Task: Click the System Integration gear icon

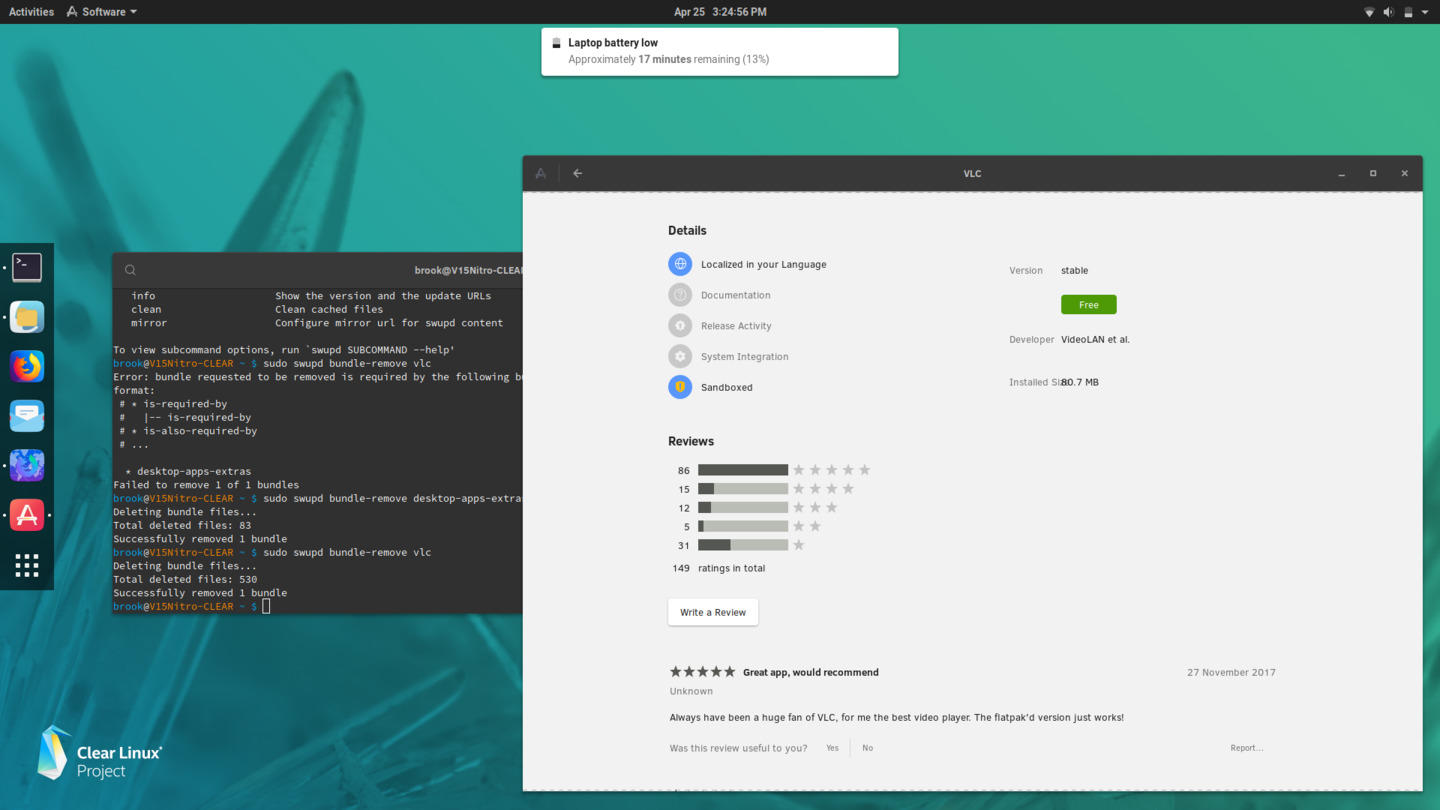Action: [x=680, y=356]
